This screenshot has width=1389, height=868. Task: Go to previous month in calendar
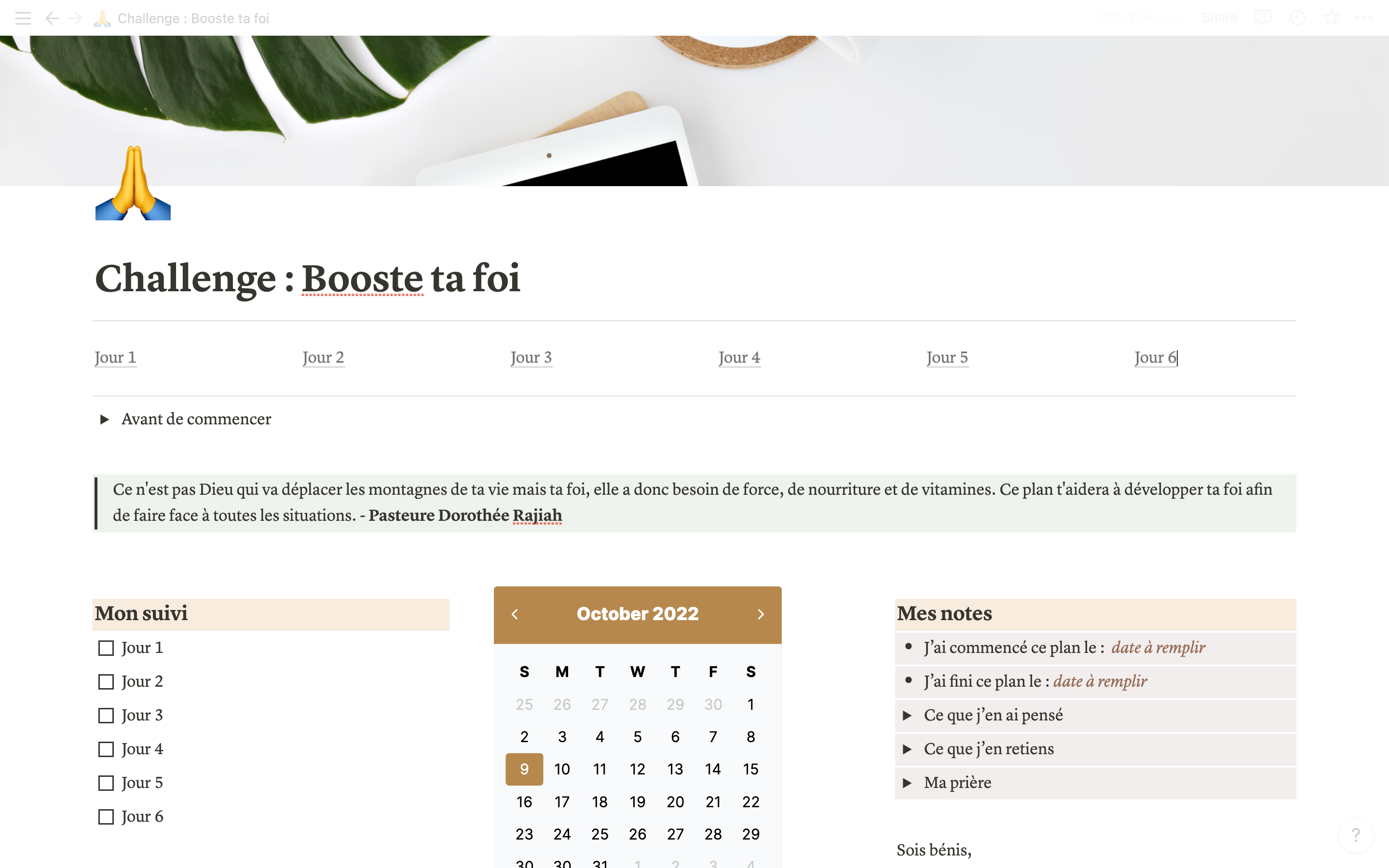[x=515, y=614]
